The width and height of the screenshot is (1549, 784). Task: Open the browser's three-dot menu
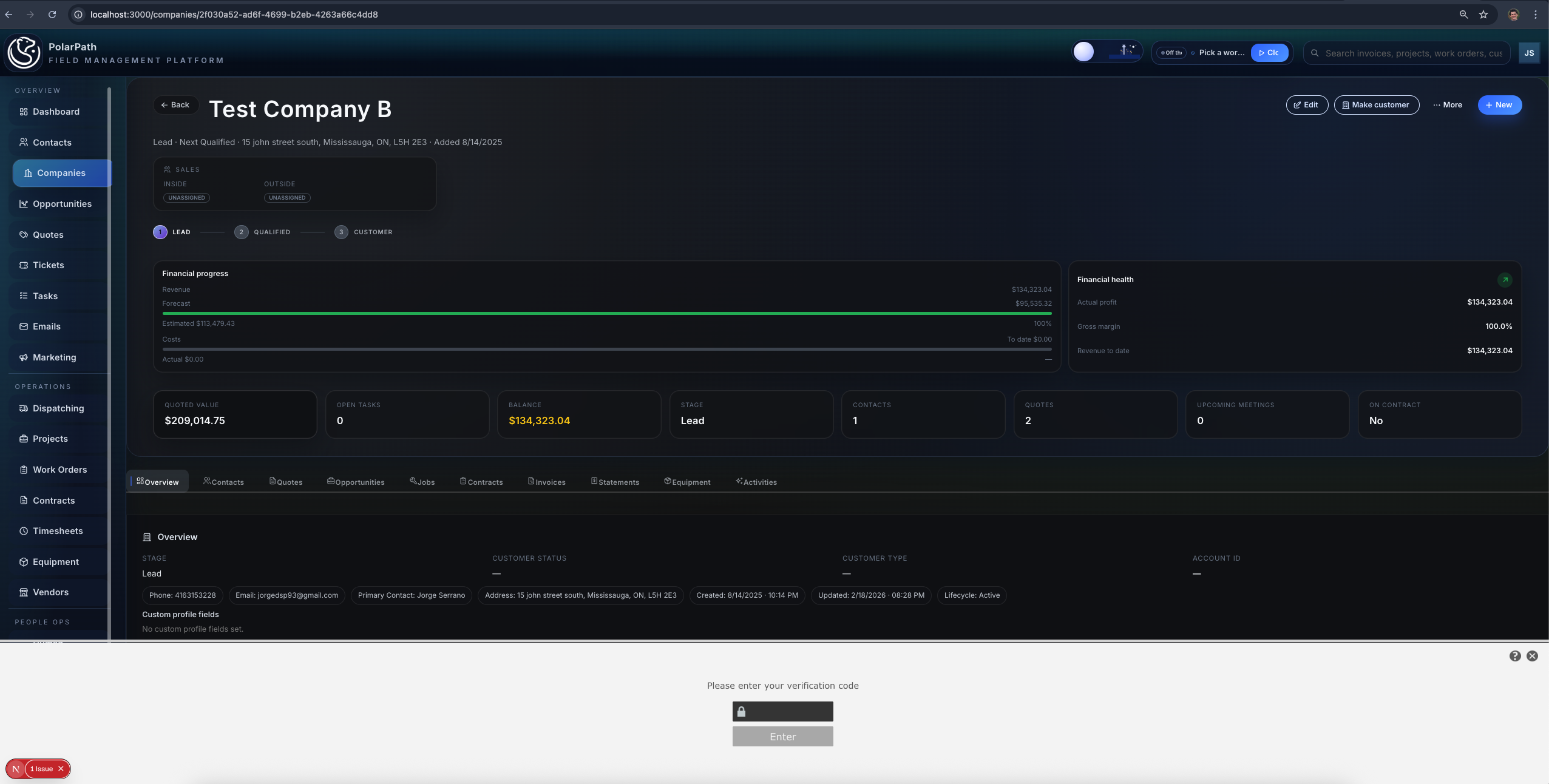1536,14
